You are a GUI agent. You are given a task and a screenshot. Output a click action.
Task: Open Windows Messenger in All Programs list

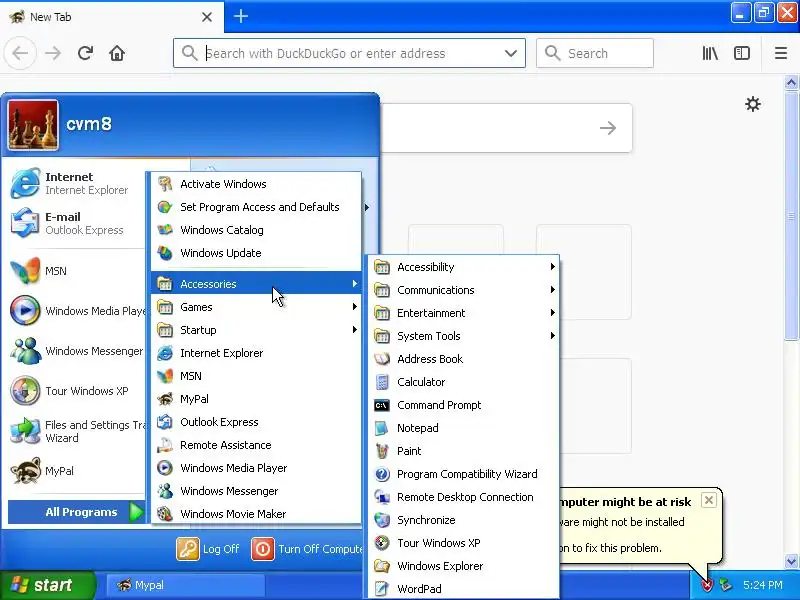256,490
